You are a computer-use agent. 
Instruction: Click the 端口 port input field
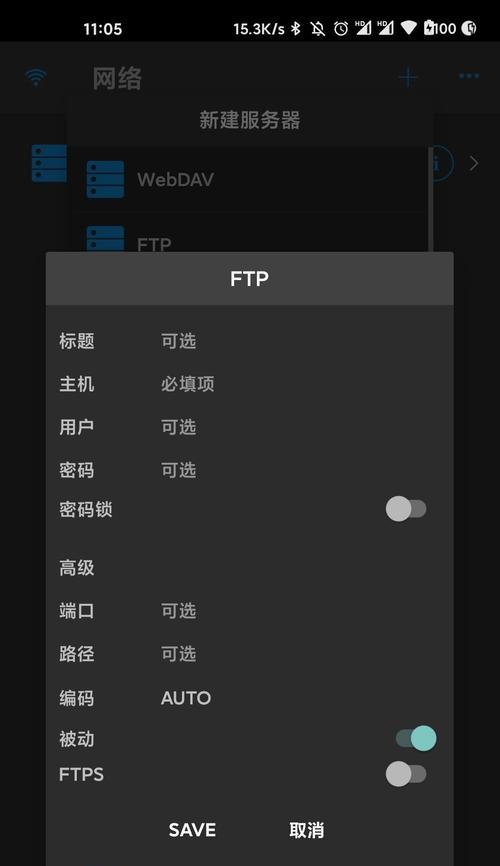click(x=298, y=611)
